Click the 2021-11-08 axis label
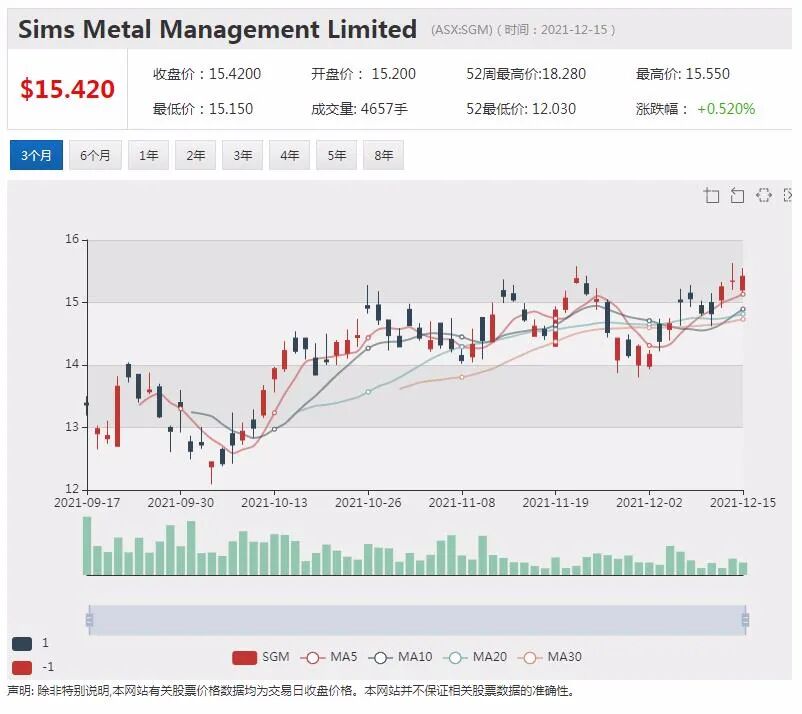Image resolution: width=802 pixels, height=714 pixels. [x=462, y=503]
